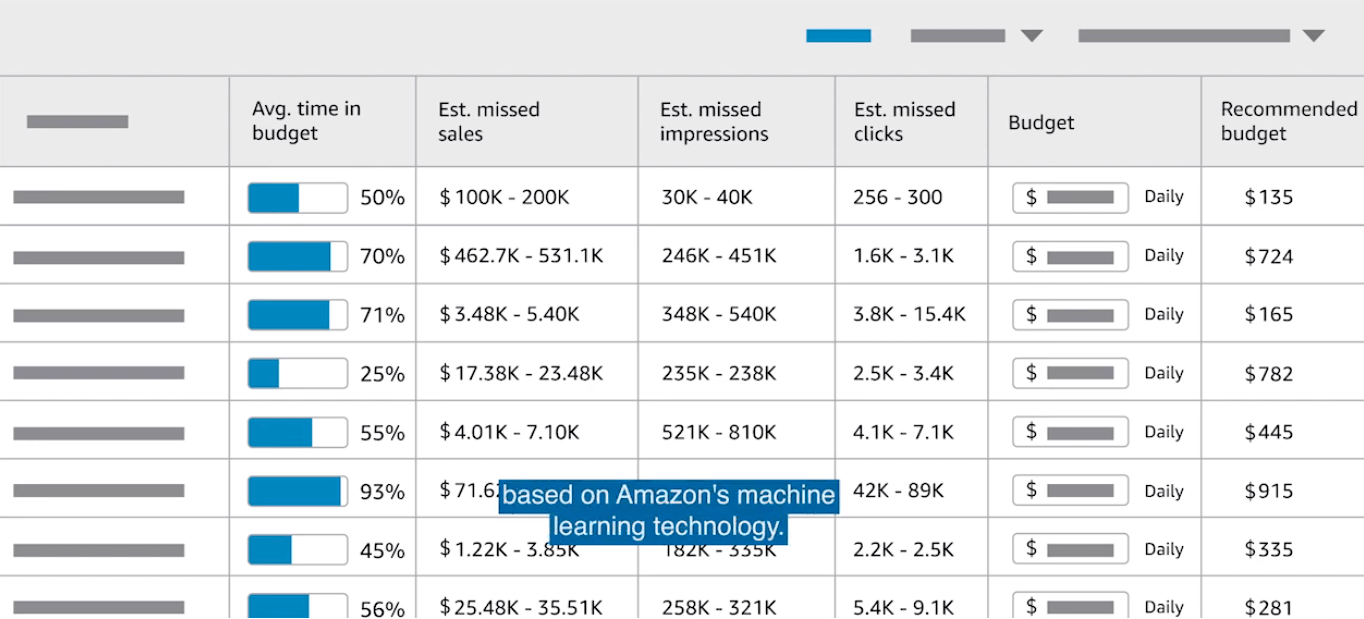Click the dollar sign in the $724 recommended row
Viewport: 1364px width, 619px height.
(1033, 255)
